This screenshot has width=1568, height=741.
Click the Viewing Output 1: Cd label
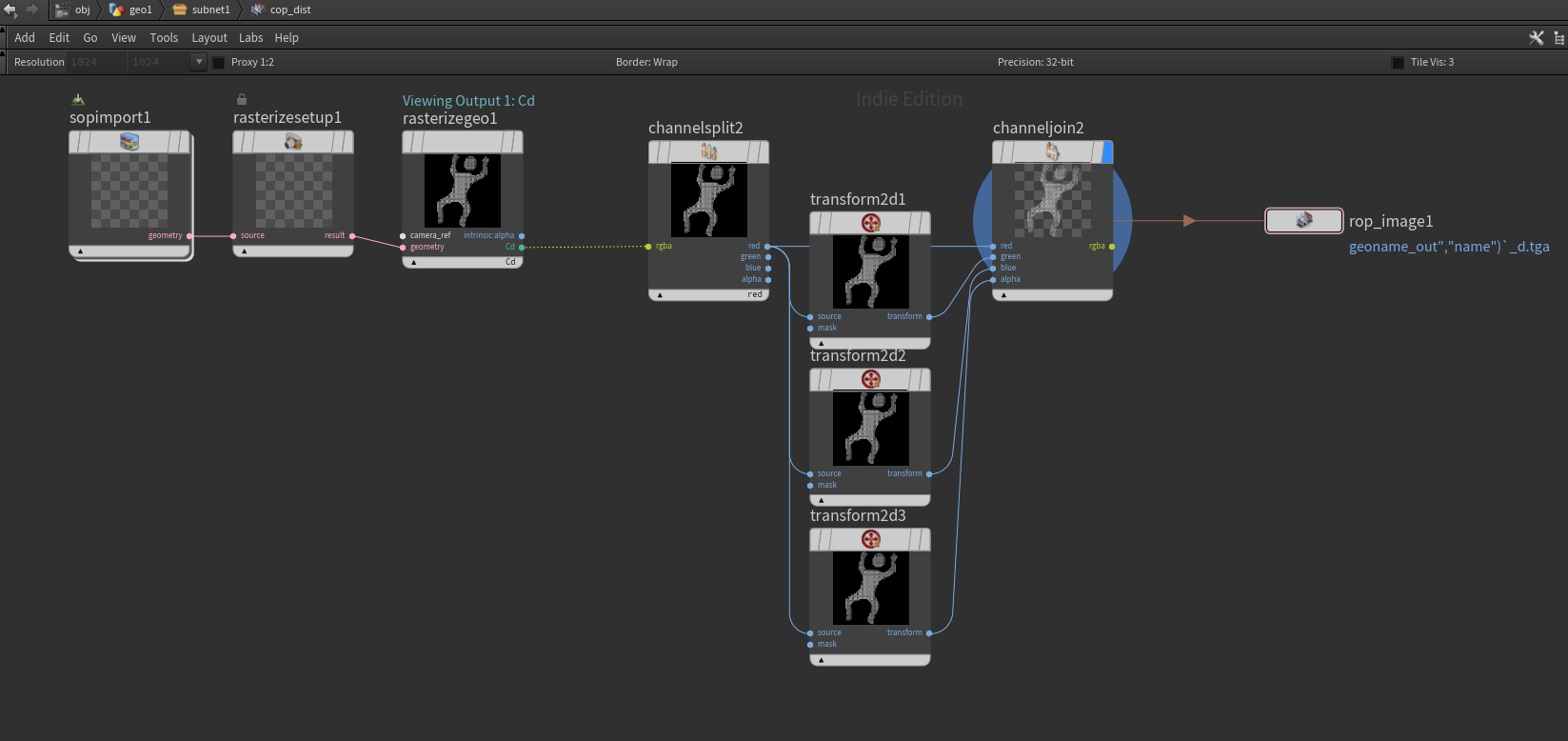[468, 100]
